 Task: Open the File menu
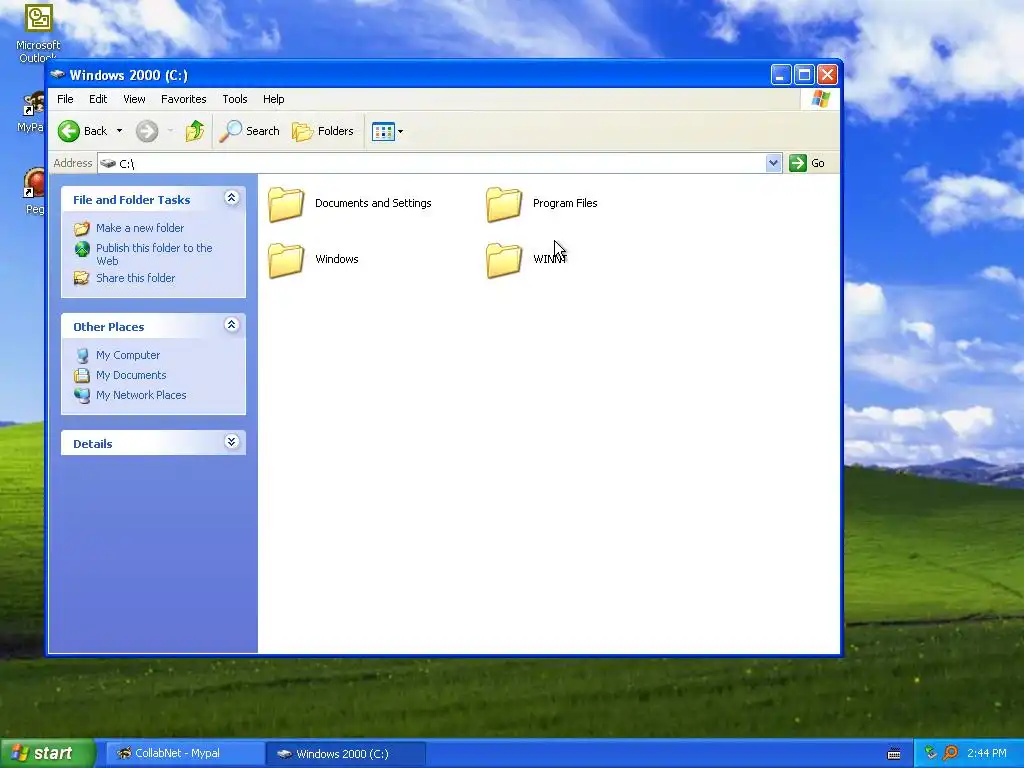[x=65, y=99]
